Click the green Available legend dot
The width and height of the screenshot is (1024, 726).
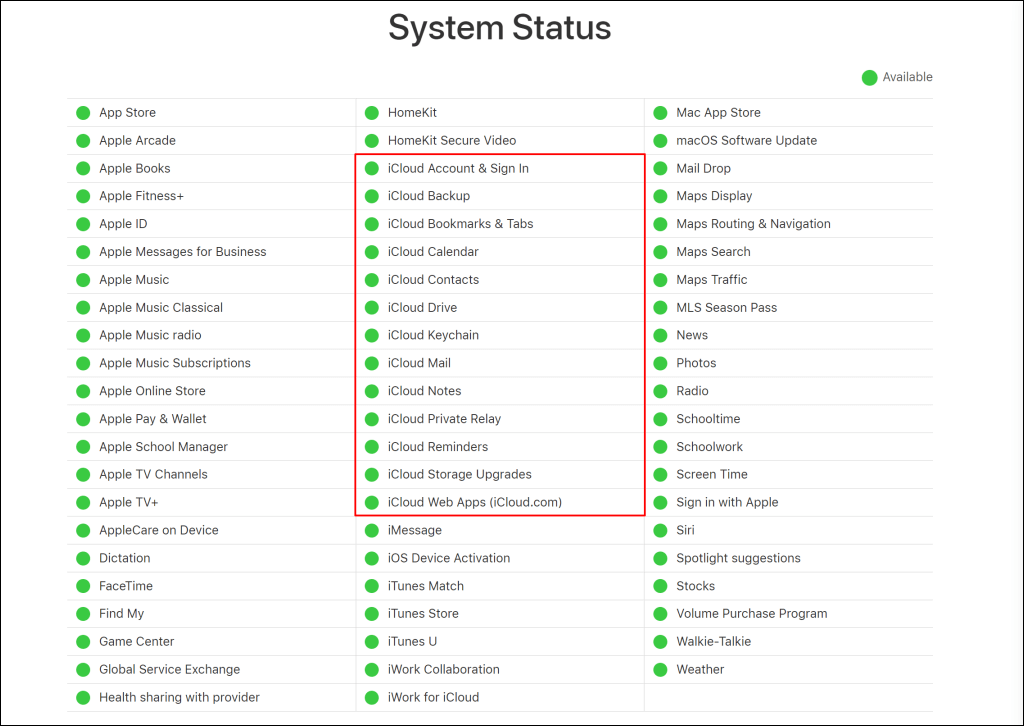(869, 78)
